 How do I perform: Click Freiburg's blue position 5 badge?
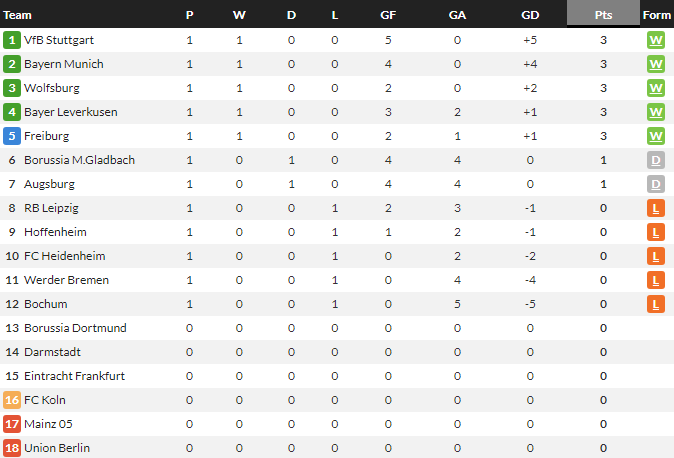coord(12,136)
